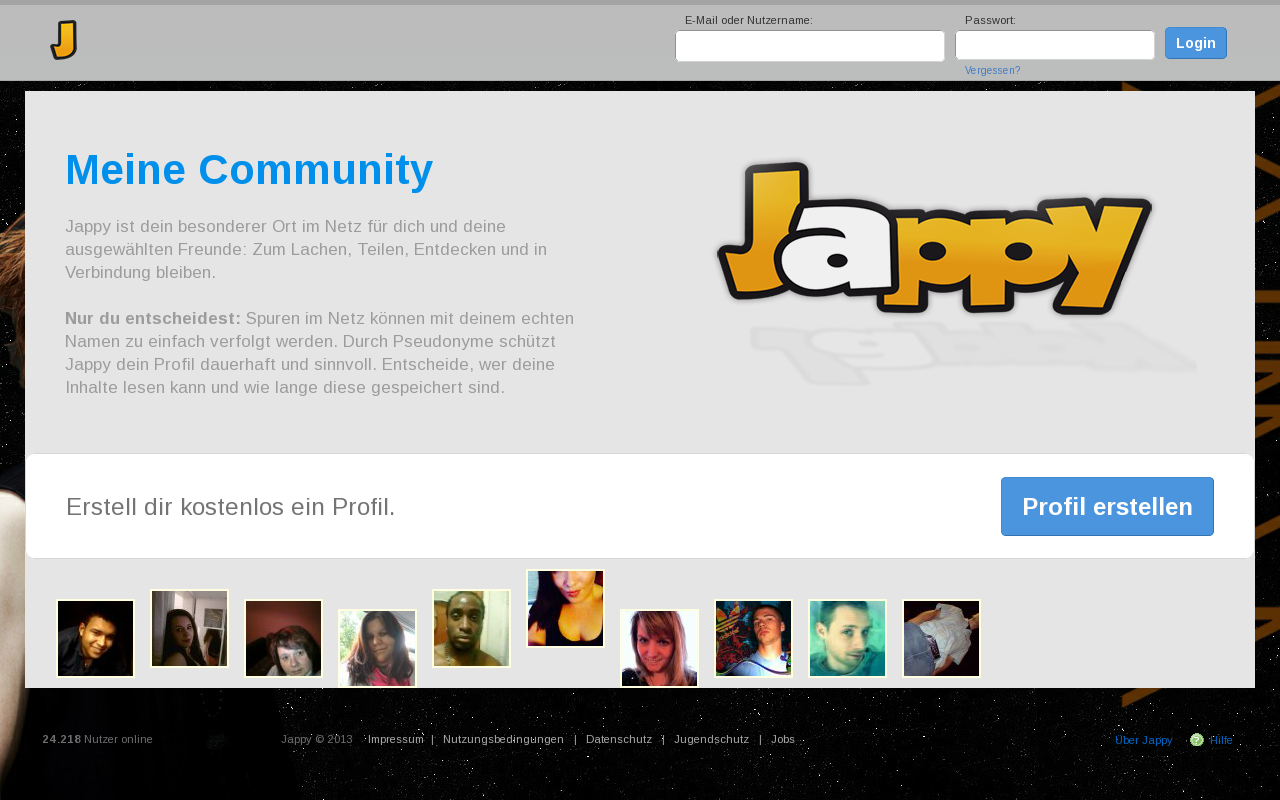Image resolution: width=1280 pixels, height=800 pixels.
Task: Open the Über Jappy link
Action: tap(1143, 740)
